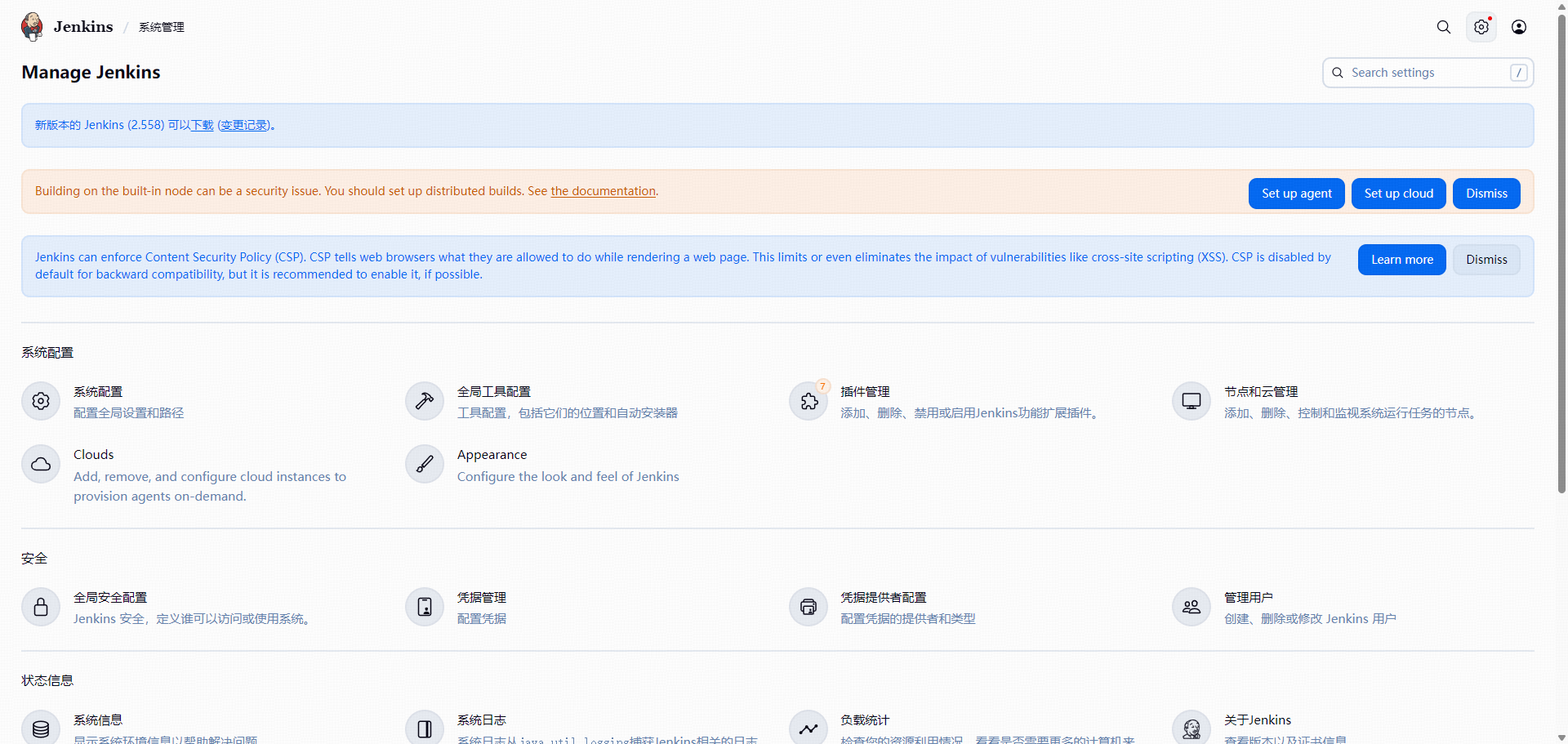Click the page vertical scrollbar thumb

(x=1561, y=253)
